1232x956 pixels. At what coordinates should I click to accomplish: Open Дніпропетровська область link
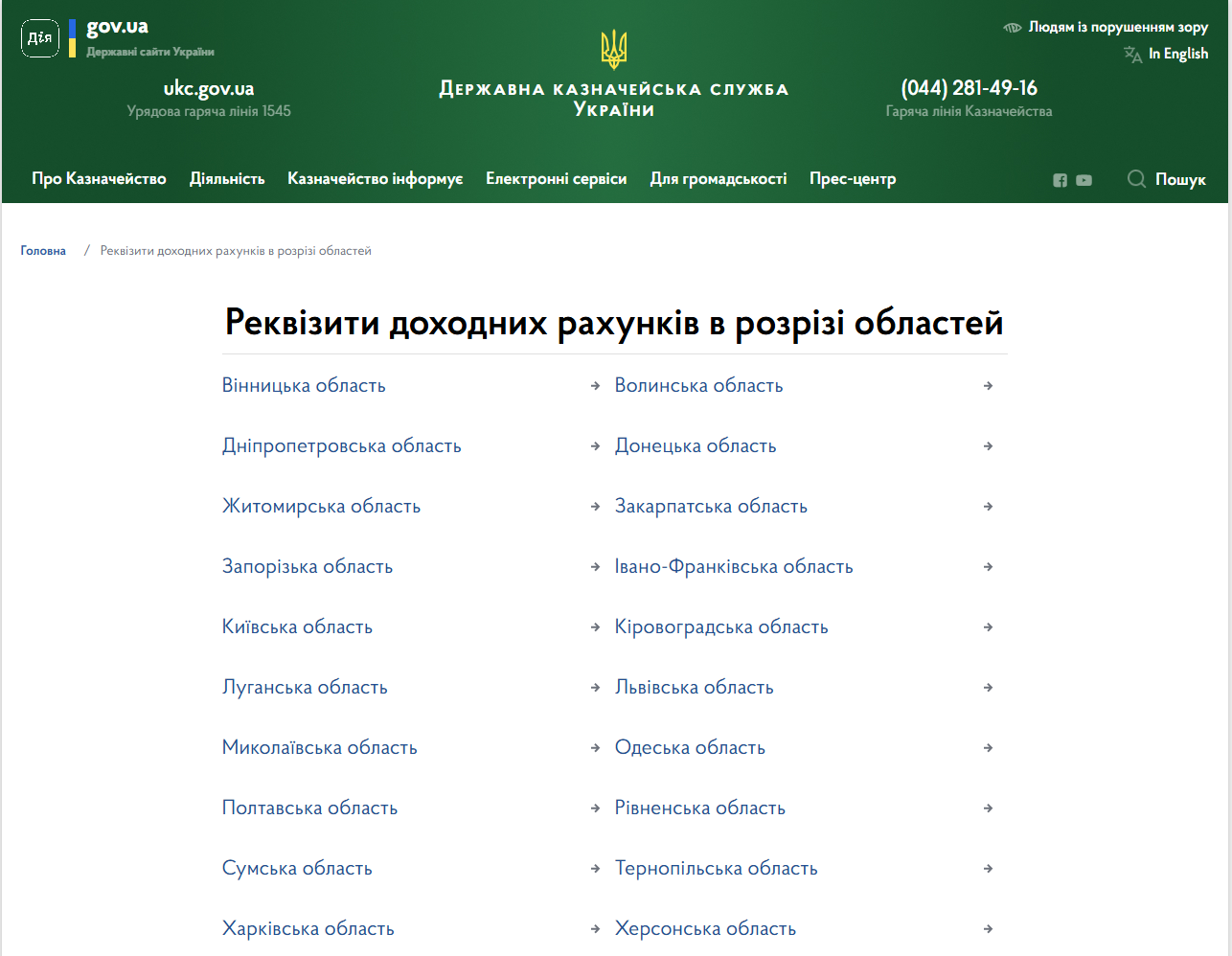pyautogui.click(x=342, y=445)
